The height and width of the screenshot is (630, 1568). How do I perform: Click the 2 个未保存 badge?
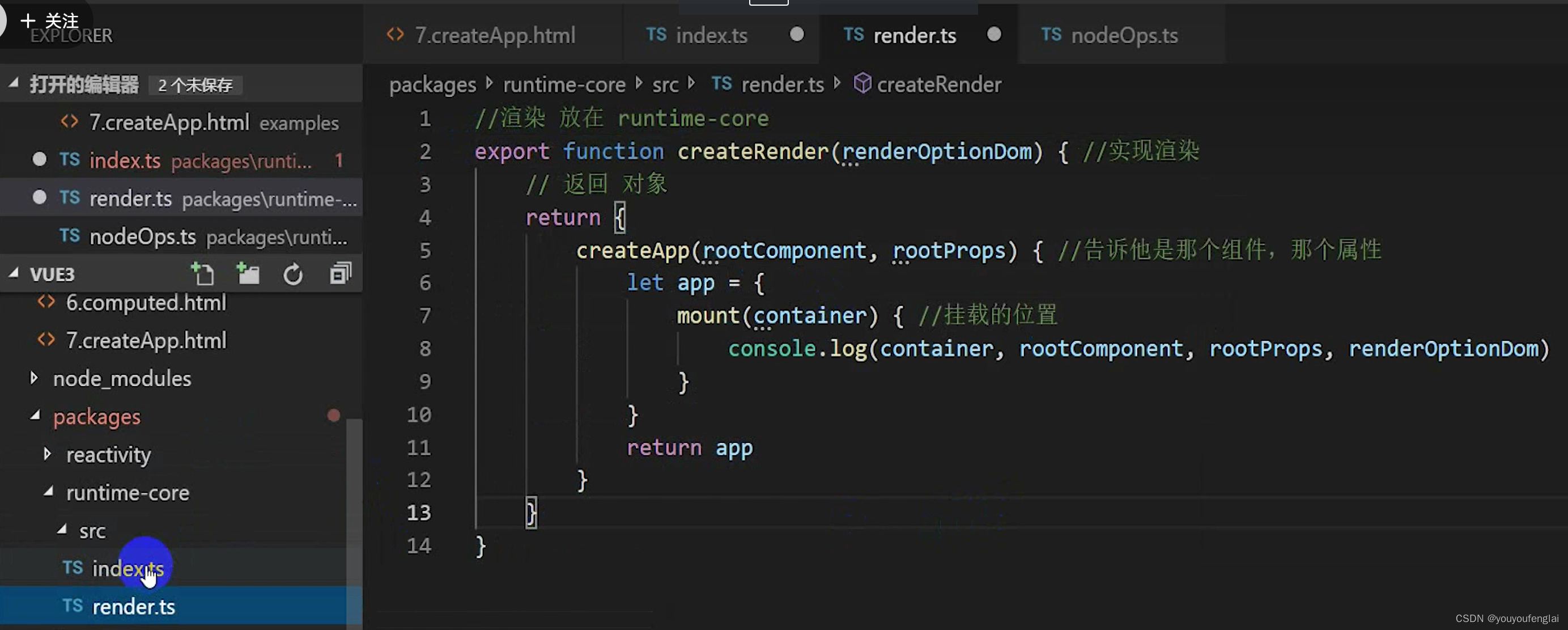(196, 84)
